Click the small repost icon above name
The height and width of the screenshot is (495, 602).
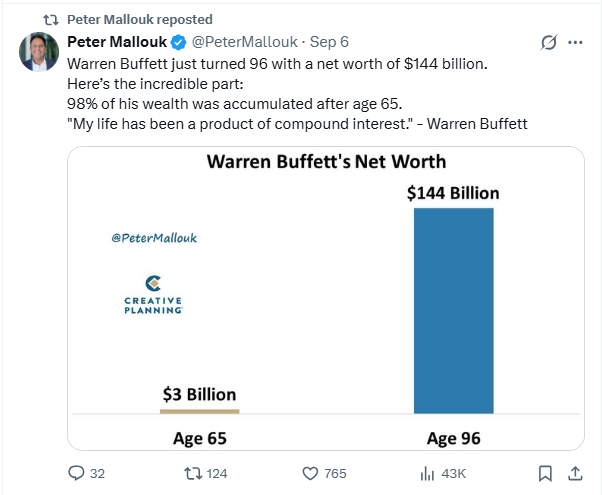[51, 20]
